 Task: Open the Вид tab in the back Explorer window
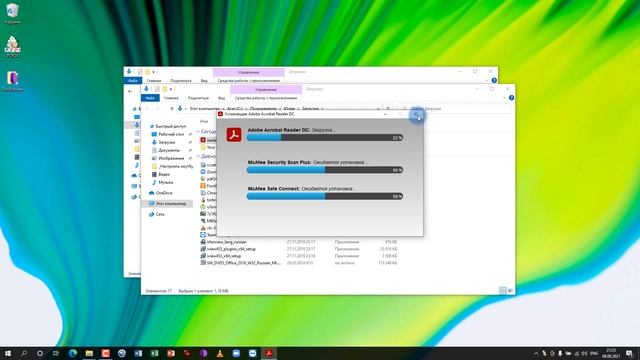(204, 81)
